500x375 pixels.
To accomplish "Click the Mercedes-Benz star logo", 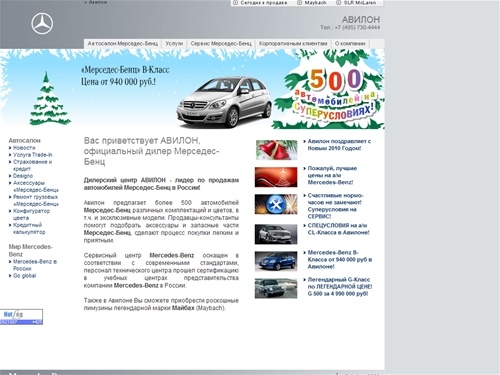I will point(42,24).
